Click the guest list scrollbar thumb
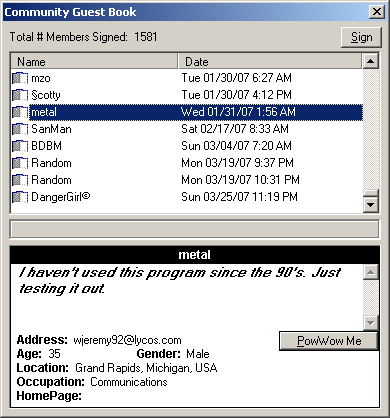This screenshot has height=418, width=390. (371, 193)
